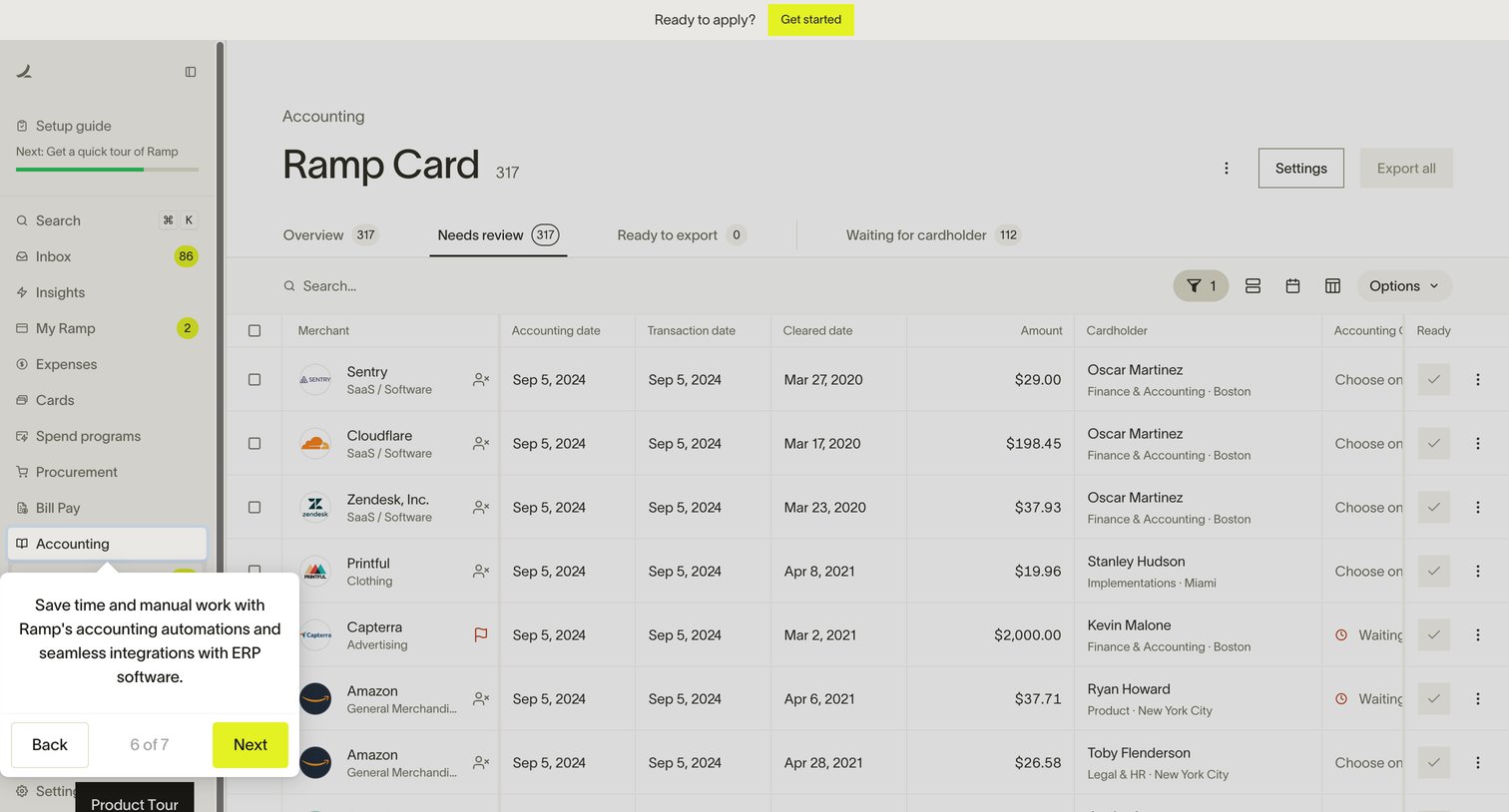Image resolution: width=1509 pixels, height=812 pixels.
Task: Open the row menu for the Sentry transaction
Action: click(x=1478, y=380)
